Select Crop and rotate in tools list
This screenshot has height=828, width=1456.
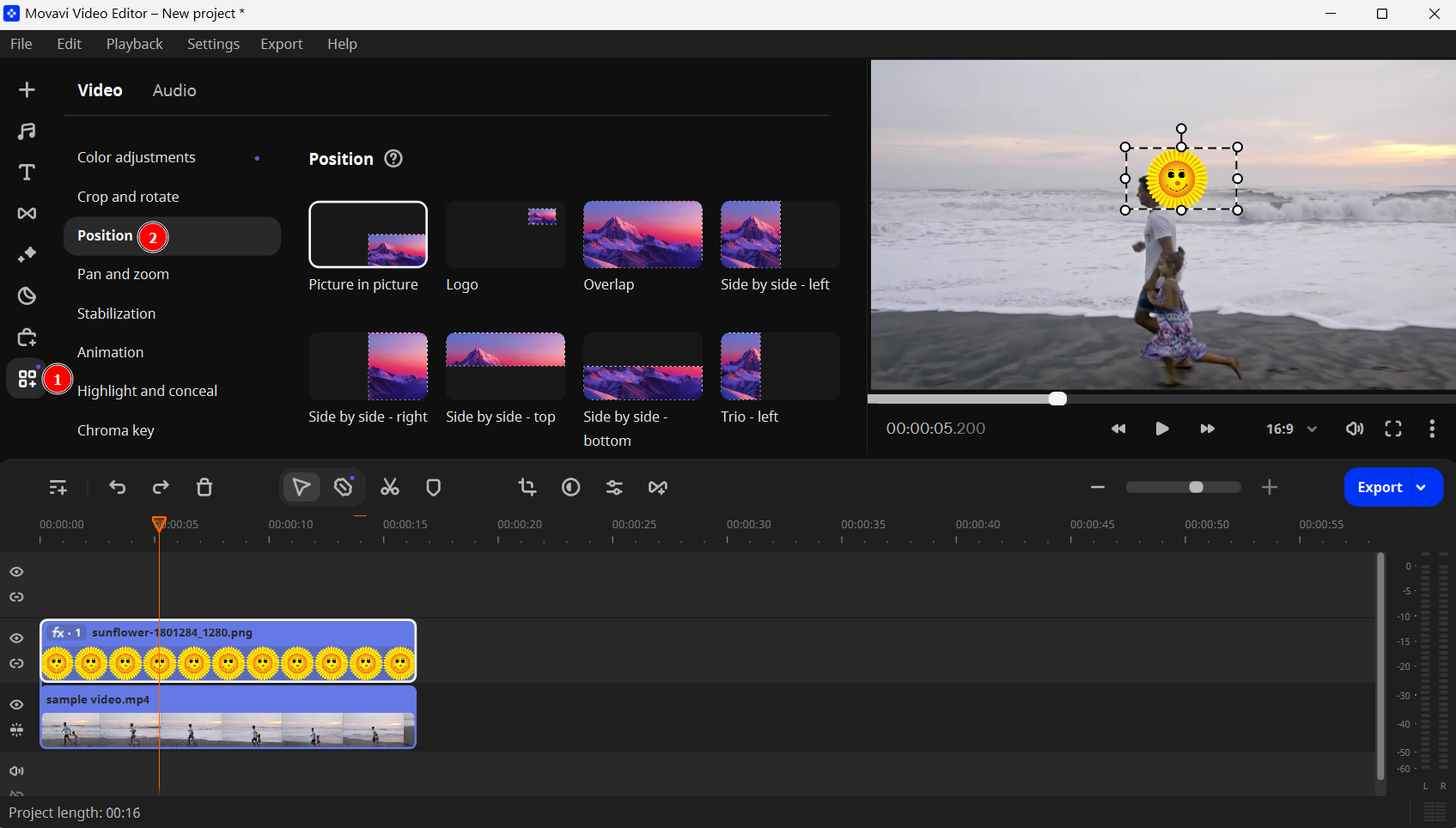tap(128, 197)
